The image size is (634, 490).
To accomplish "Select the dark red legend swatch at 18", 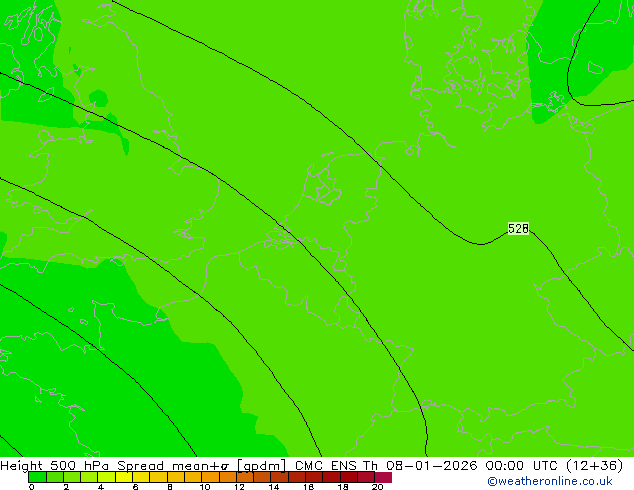I will tap(349, 477).
